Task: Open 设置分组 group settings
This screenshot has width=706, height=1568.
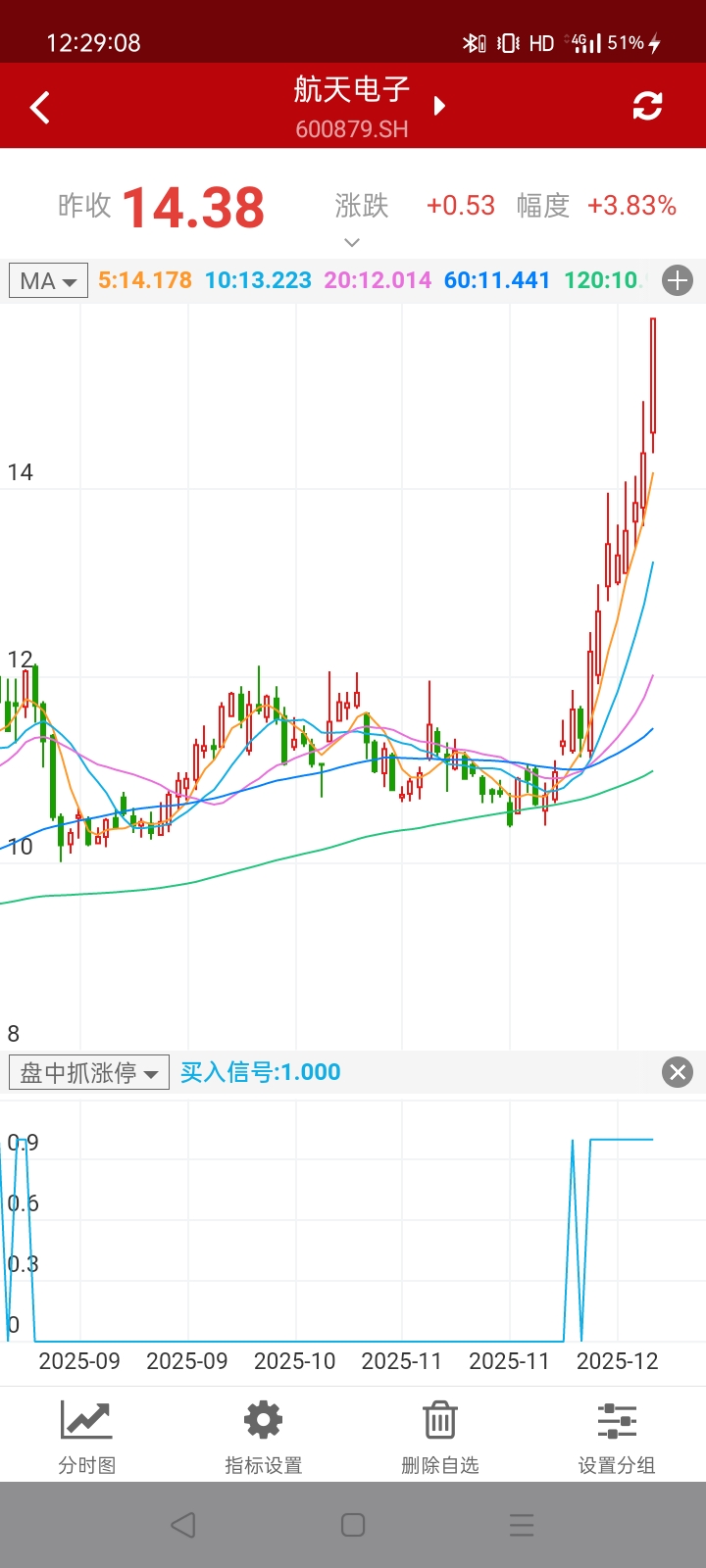Action: [617, 1436]
